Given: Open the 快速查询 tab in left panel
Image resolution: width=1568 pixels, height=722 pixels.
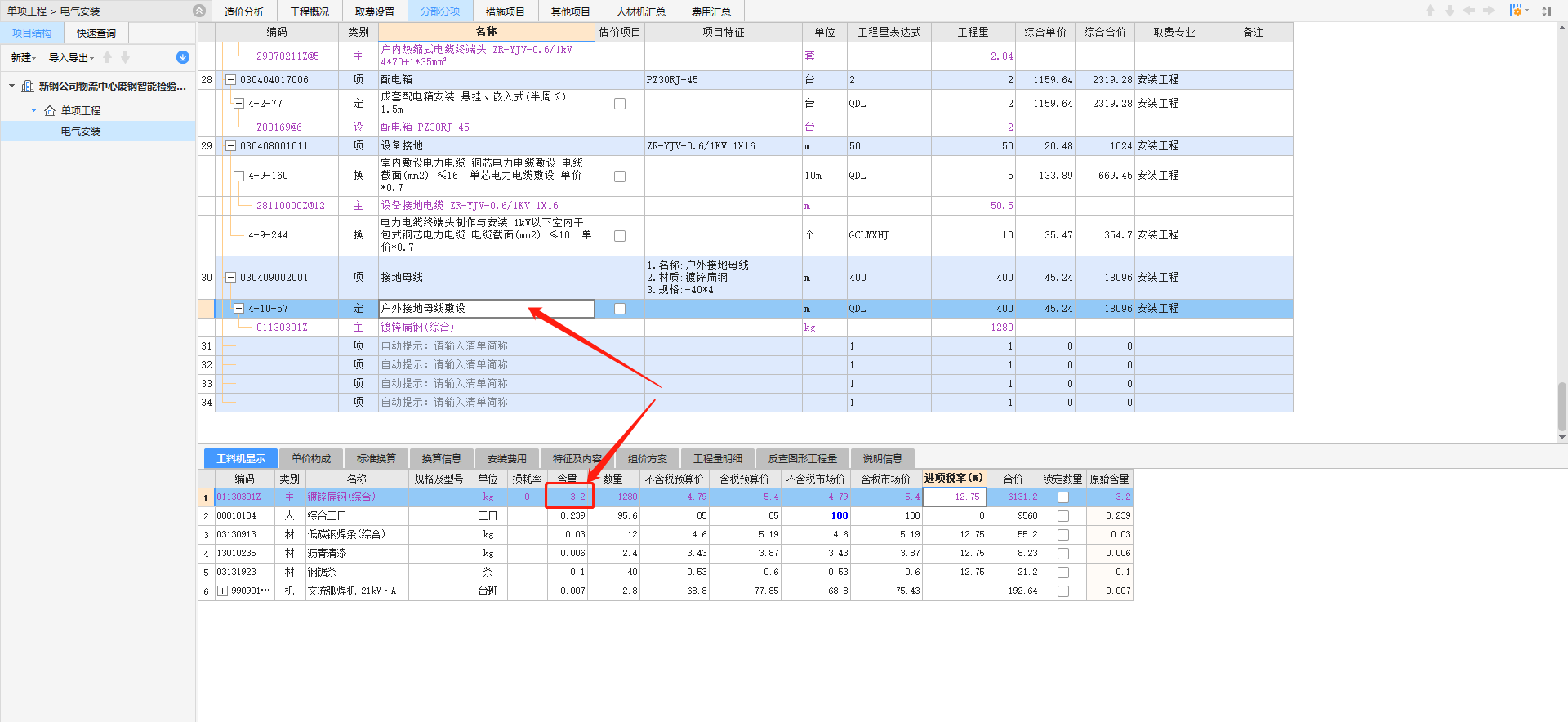Looking at the screenshot, I should (96, 33).
